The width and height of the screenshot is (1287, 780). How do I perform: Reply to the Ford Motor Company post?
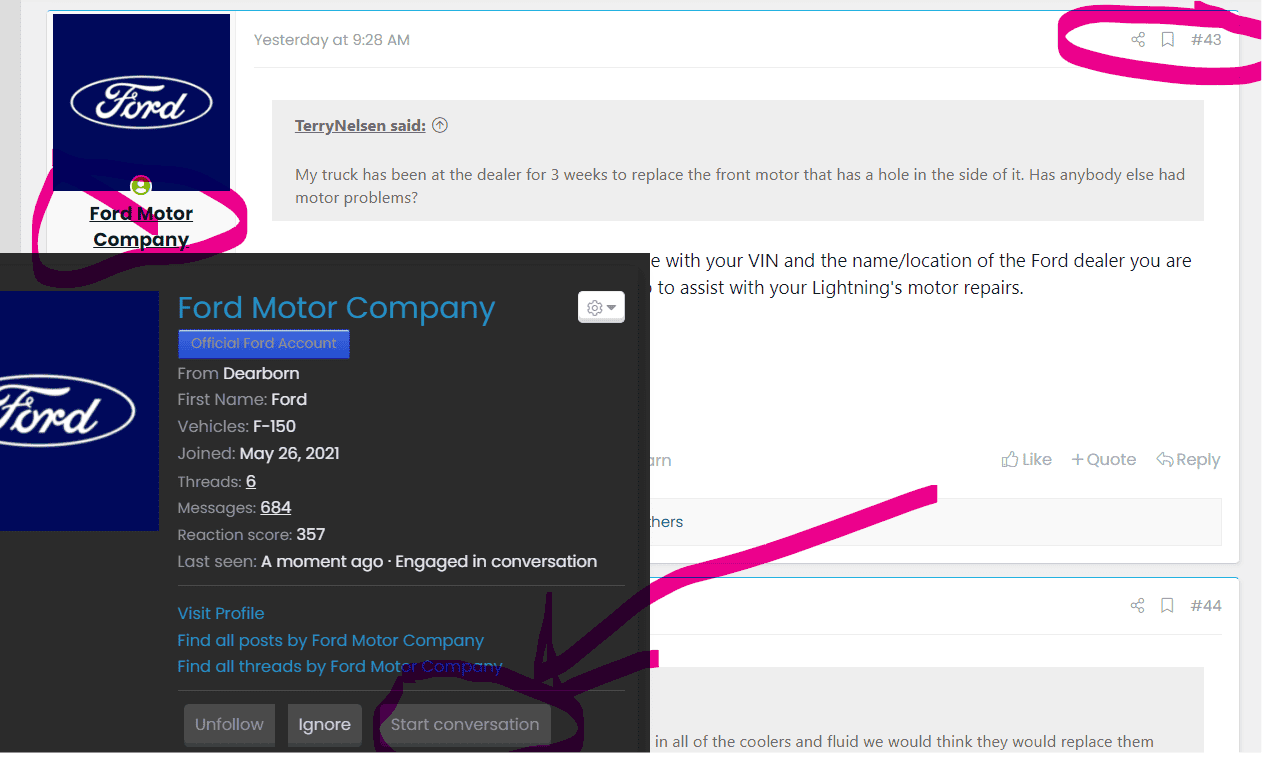pos(1188,460)
